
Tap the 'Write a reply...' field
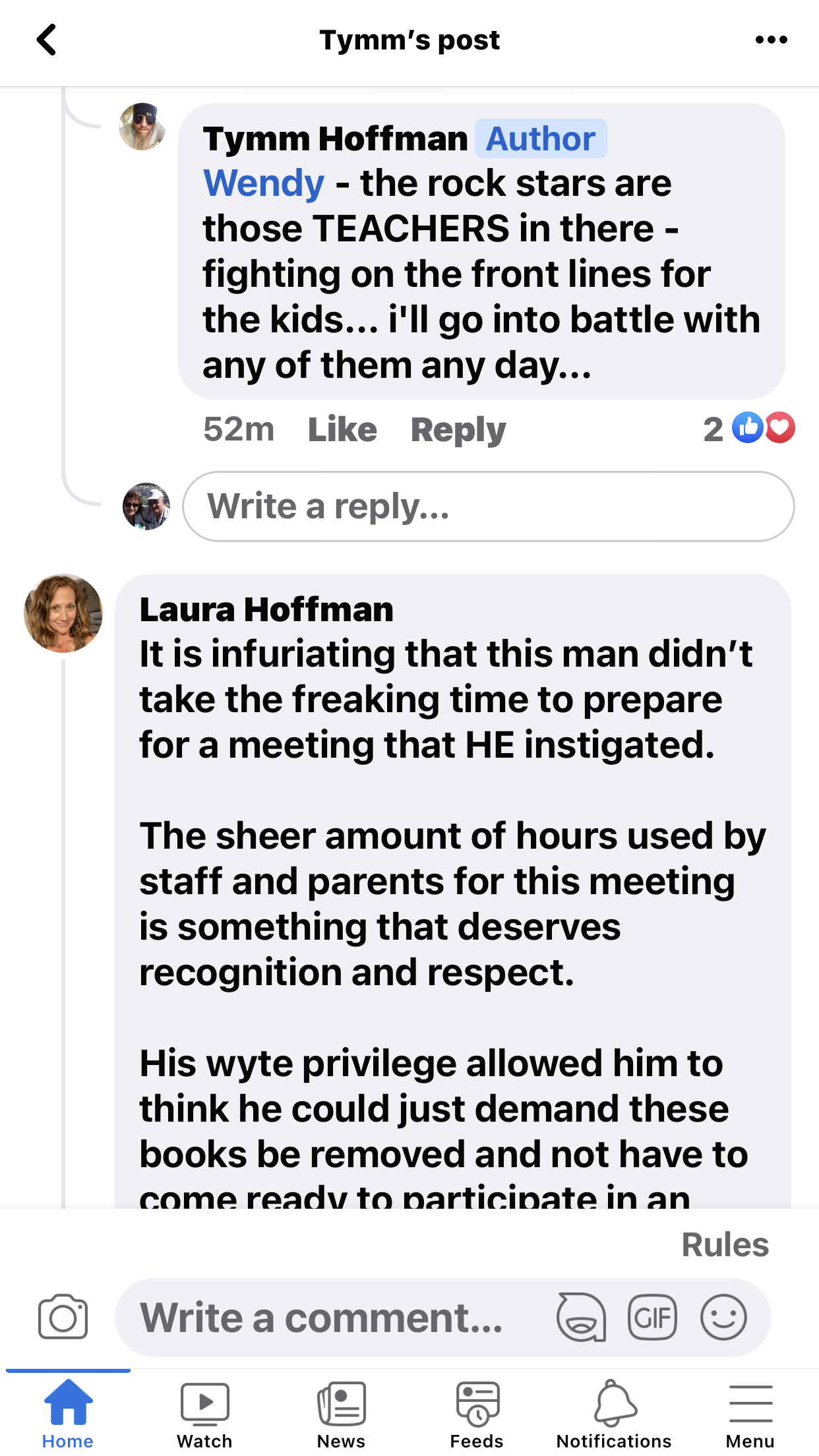point(488,506)
